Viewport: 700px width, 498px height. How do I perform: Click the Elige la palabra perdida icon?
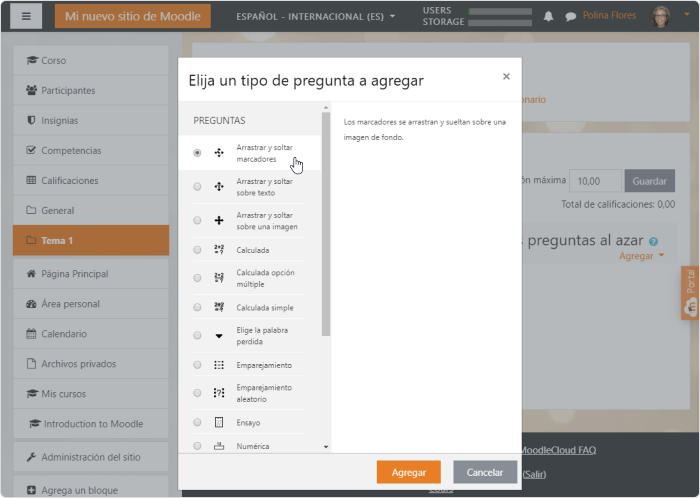(219, 335)
